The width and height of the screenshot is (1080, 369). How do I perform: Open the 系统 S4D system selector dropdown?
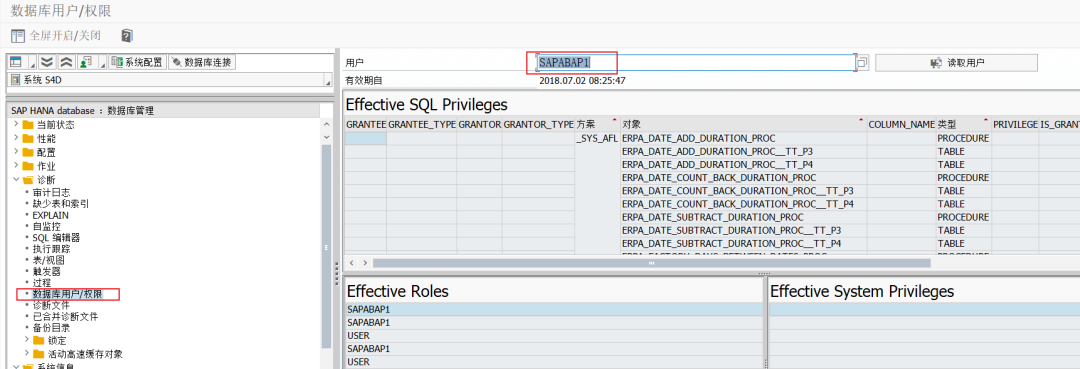(170, 80)
